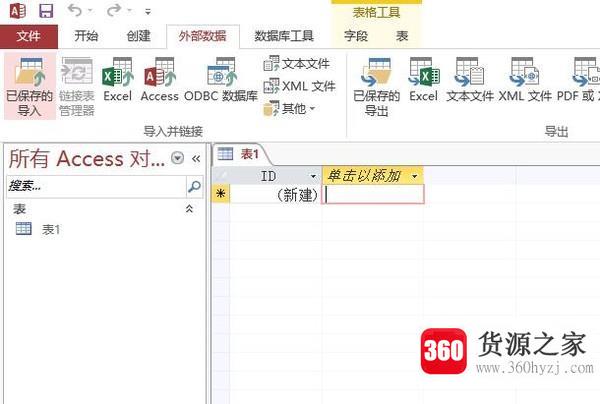The height and width of the screenshot is (404, 600).
Task: Collapse the navigation pane with « button
Action: tap(196, 158)
